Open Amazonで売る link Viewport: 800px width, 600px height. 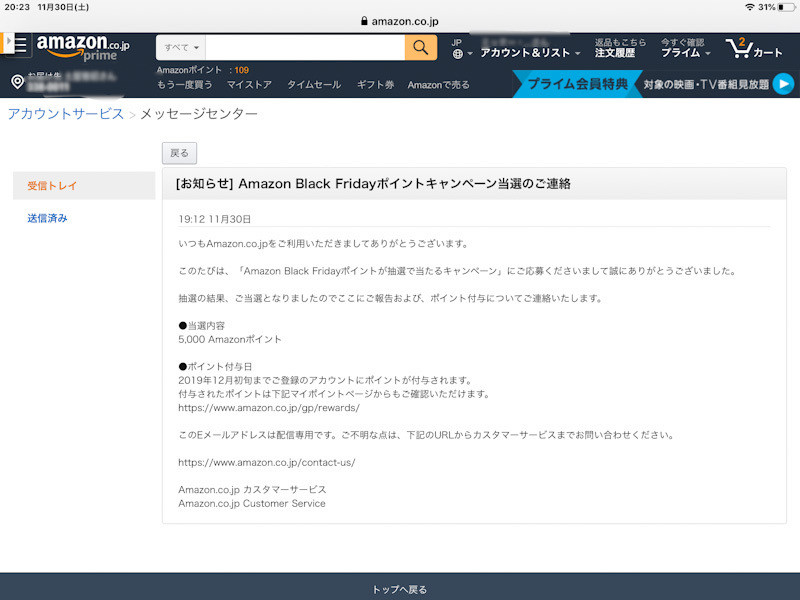(438, 85)
